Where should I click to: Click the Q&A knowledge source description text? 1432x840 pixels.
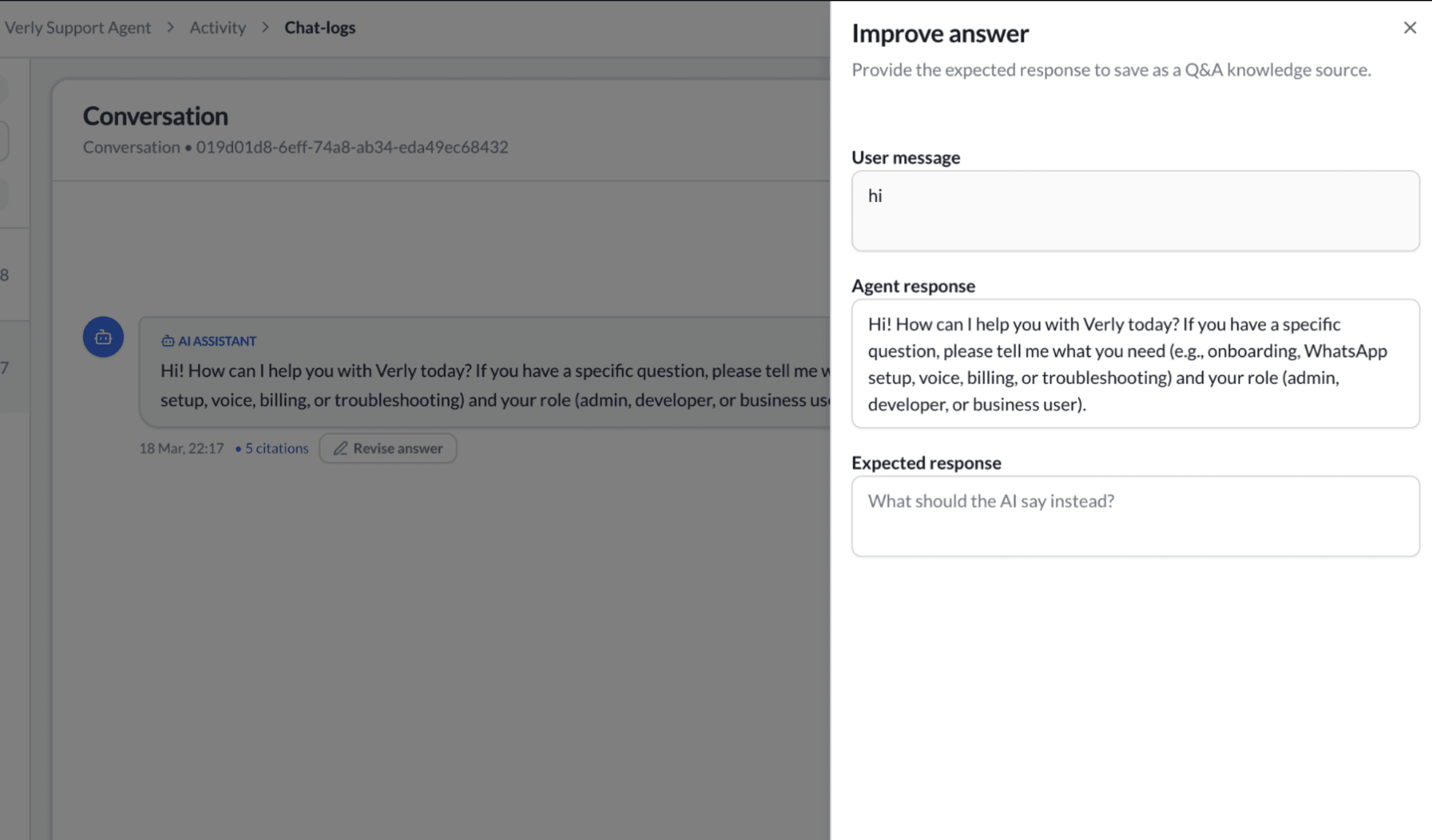[x=1111, y=70]
